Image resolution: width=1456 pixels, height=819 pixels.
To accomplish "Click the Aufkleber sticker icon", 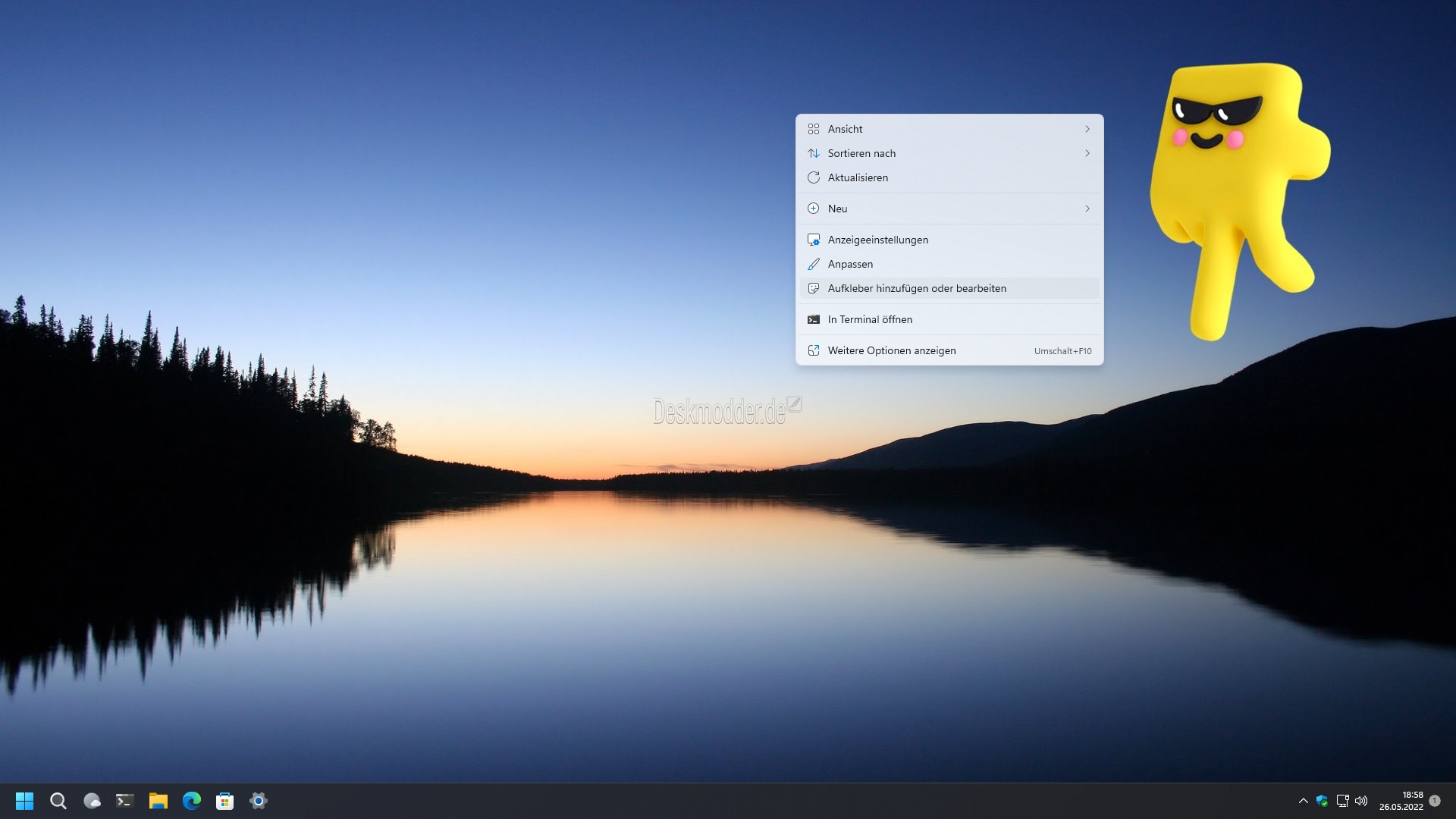I will pyautogui.click(x=814, y=288).
